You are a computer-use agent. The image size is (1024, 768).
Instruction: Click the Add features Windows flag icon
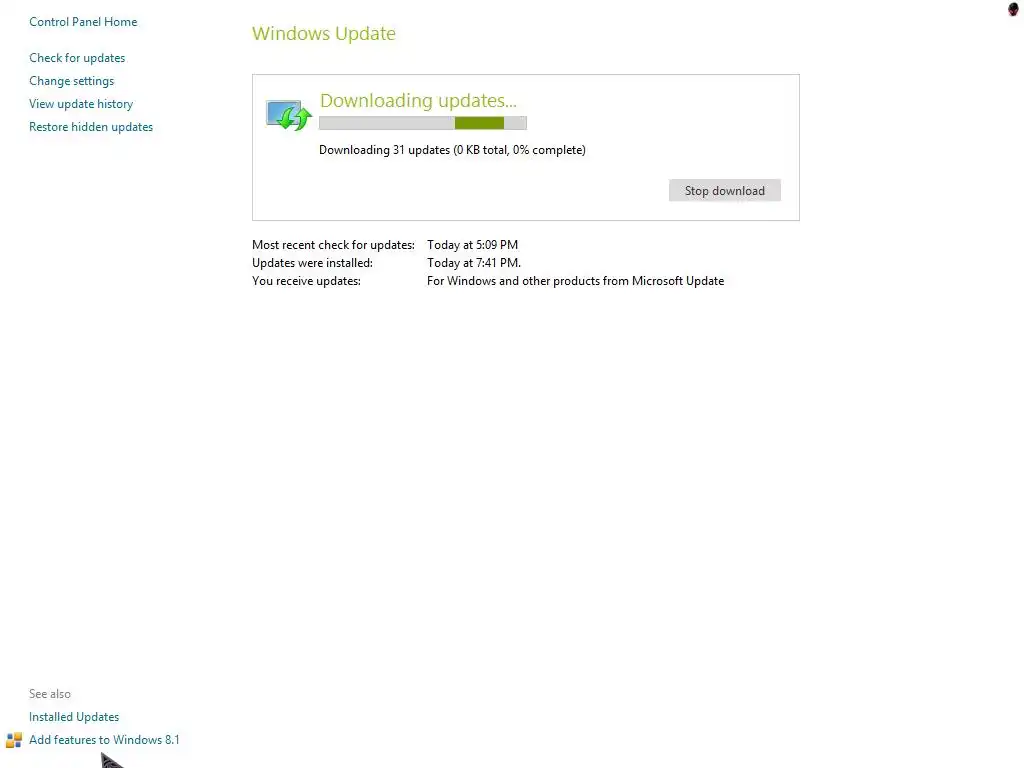pyautogui.click(x=14, y=740)
